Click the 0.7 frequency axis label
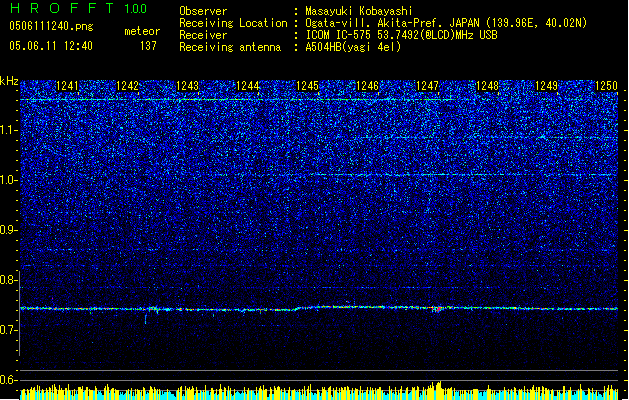 [9, 330]
